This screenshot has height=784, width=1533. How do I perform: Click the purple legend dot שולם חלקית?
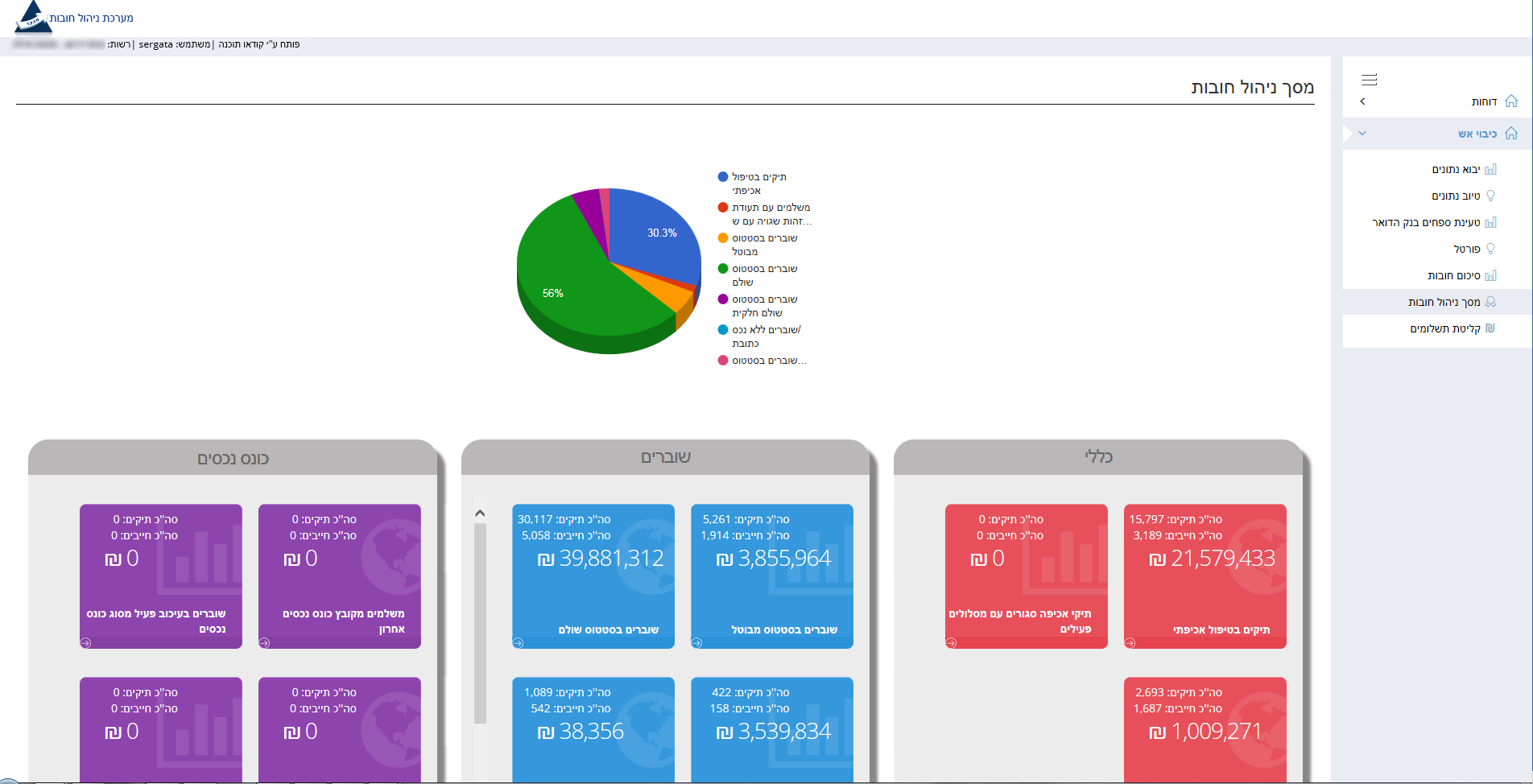(723, 299)
